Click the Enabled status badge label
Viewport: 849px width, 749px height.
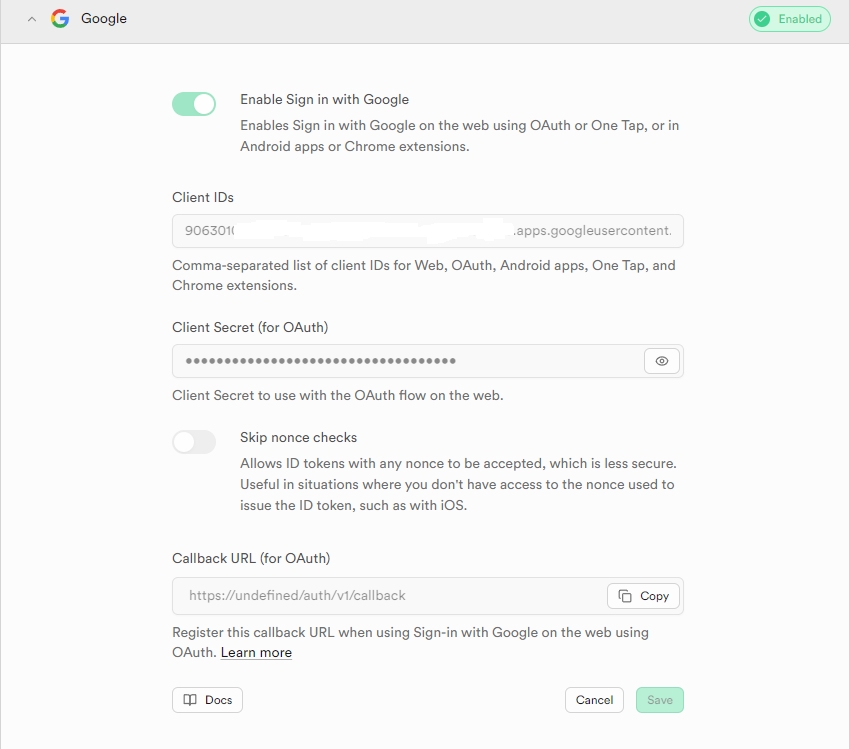pos(800,19)
